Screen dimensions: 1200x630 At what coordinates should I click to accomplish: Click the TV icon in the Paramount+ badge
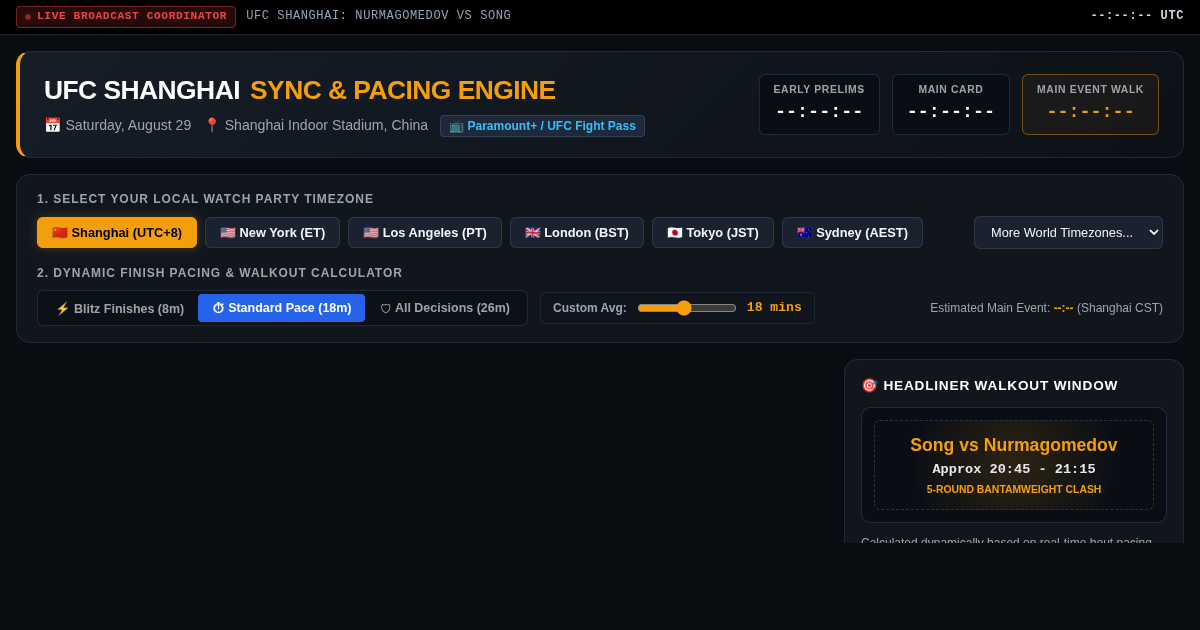[456, 126]
